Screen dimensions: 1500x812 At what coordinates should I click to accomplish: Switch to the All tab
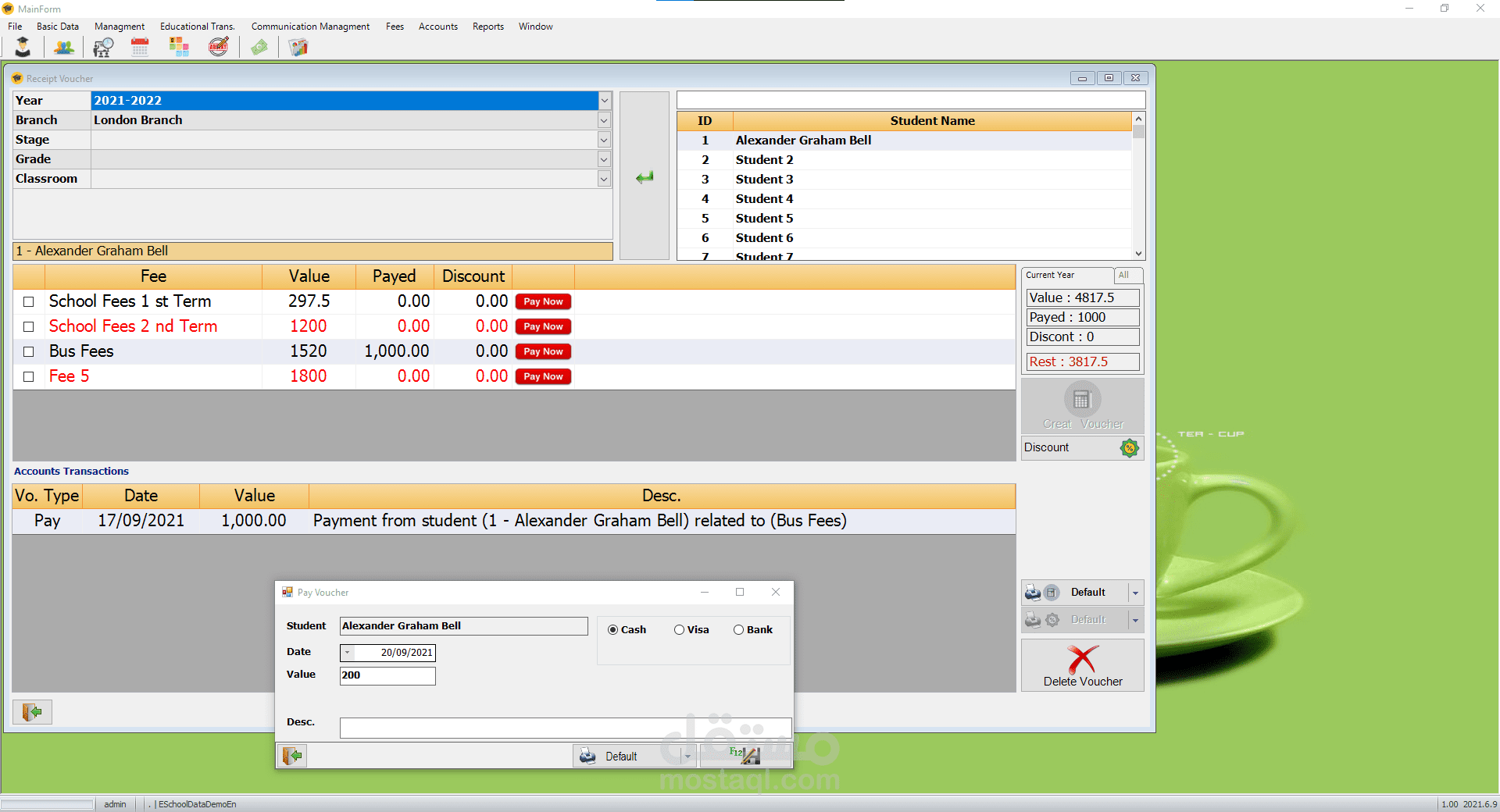(x=1128, y=275)
